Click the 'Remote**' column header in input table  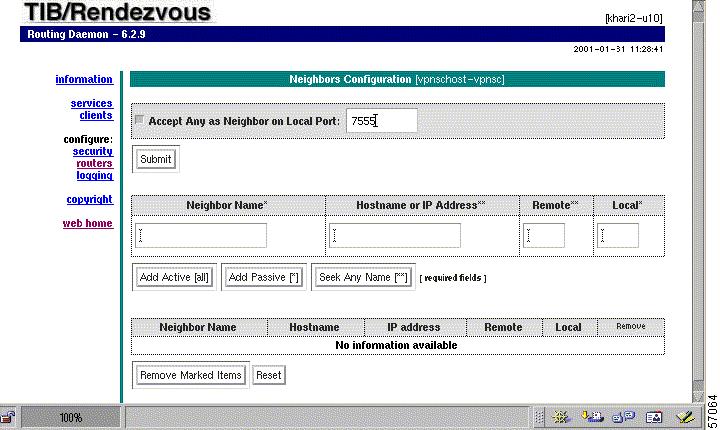click(556, 205)
